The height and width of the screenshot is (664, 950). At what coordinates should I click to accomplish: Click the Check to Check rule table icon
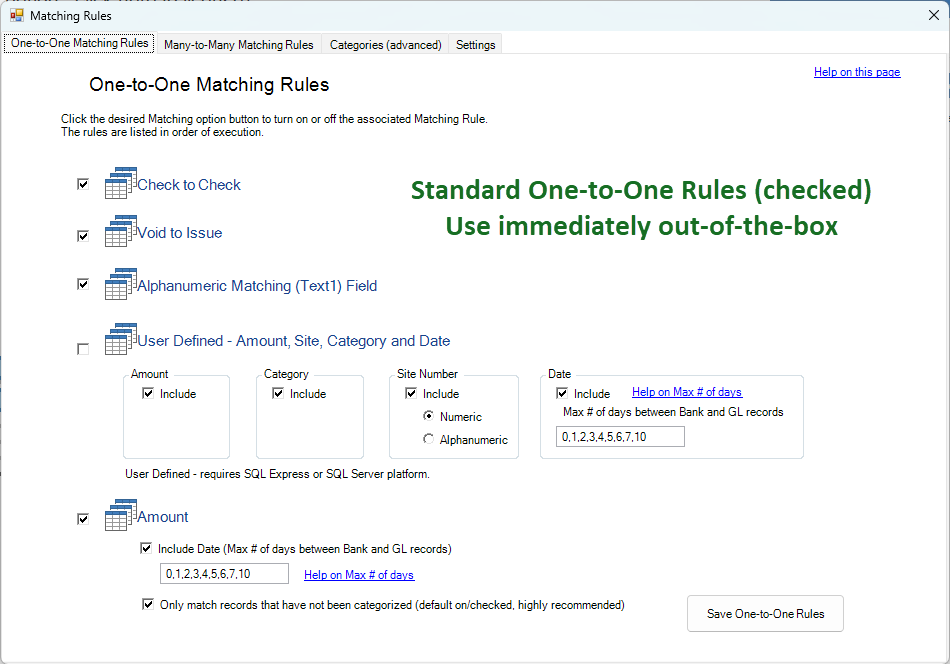coord(120,184)
